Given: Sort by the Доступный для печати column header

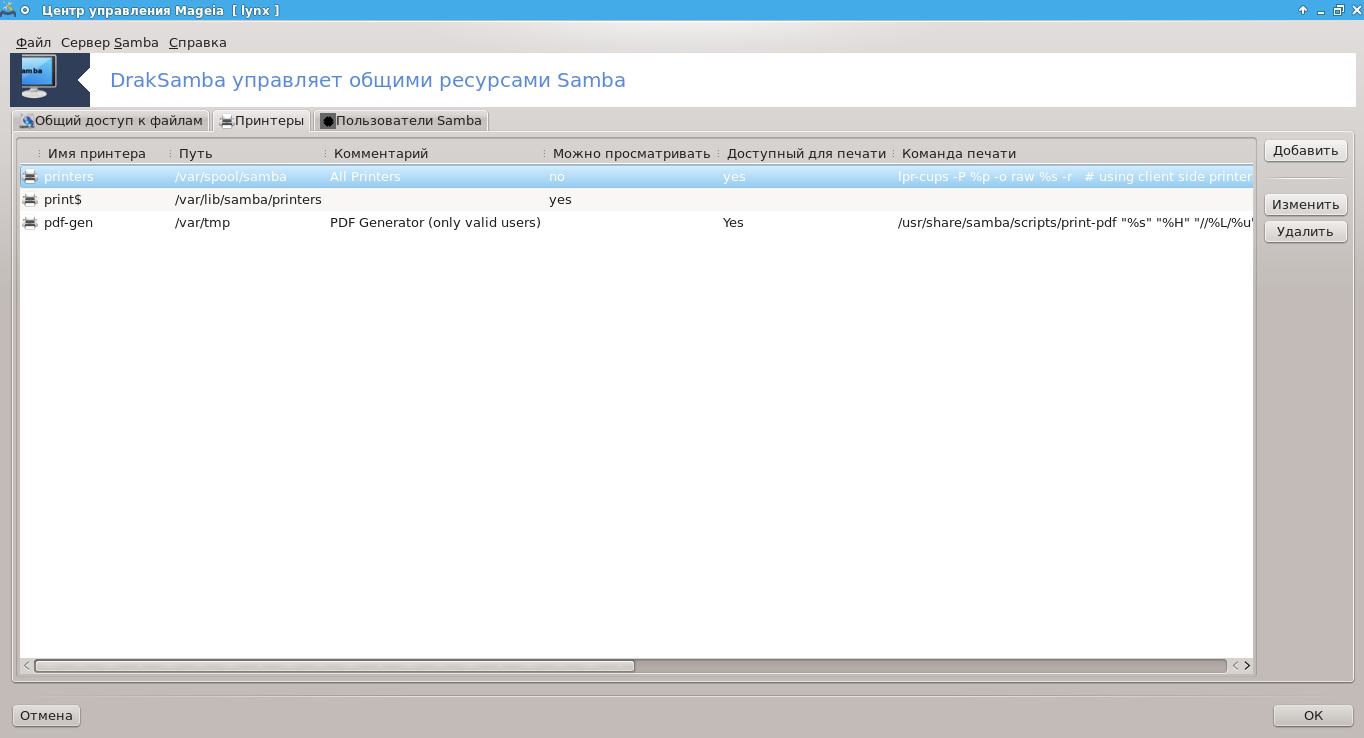Looking at the screenshot, I should pos(806,154).
